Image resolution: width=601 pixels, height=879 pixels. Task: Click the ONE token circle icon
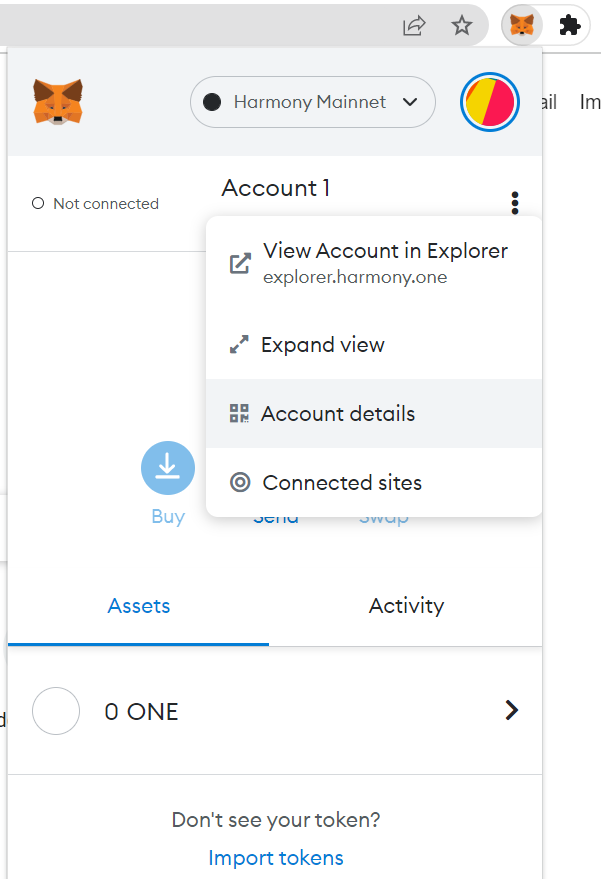click(x=56, y=711)
